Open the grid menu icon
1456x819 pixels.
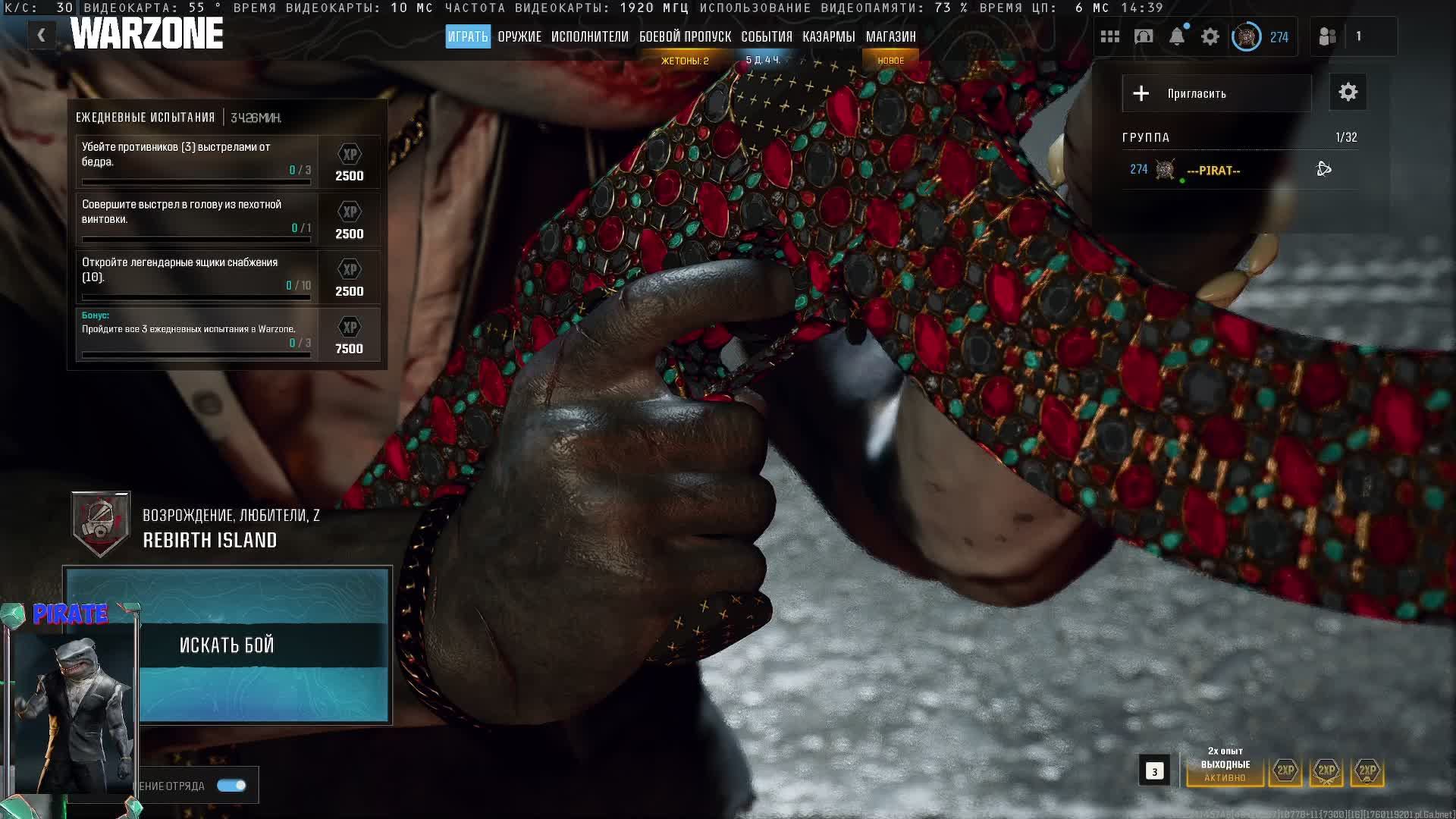[1109, 36]
